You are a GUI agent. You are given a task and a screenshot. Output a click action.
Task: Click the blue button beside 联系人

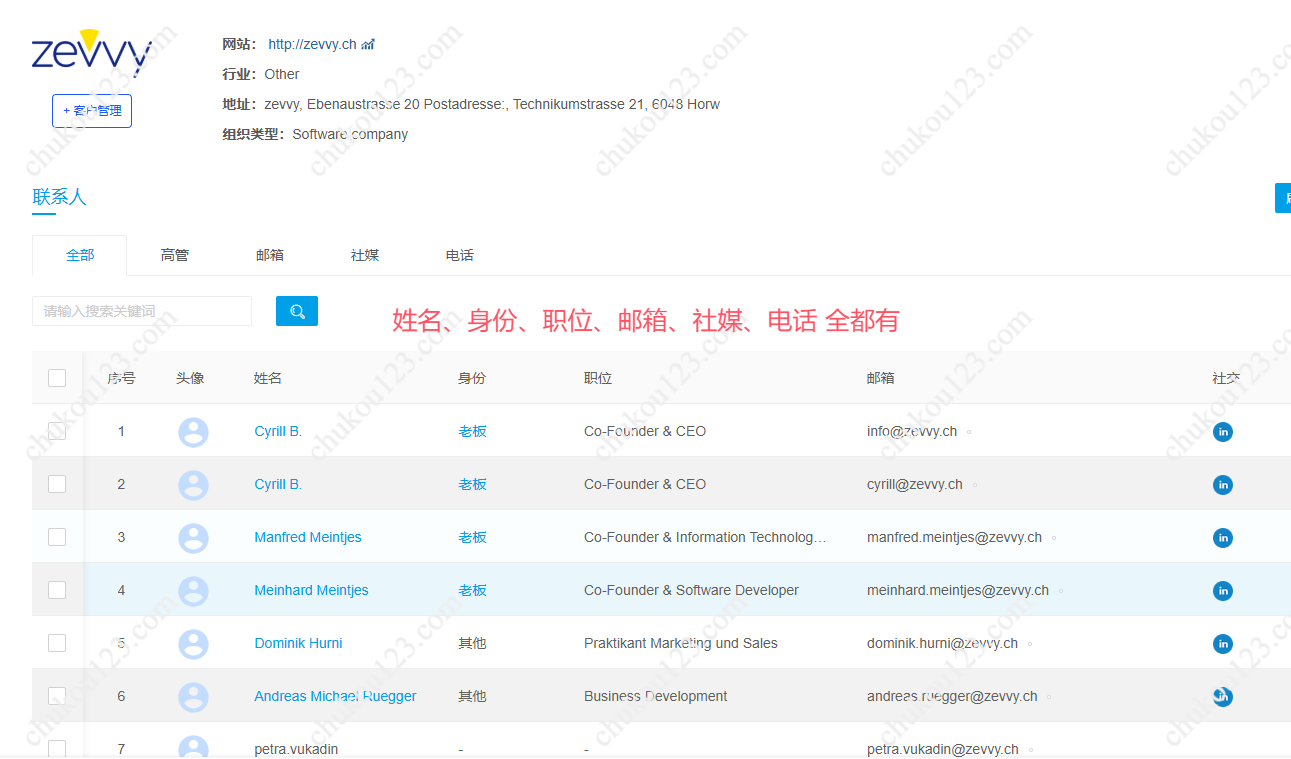pos(1282,198)
